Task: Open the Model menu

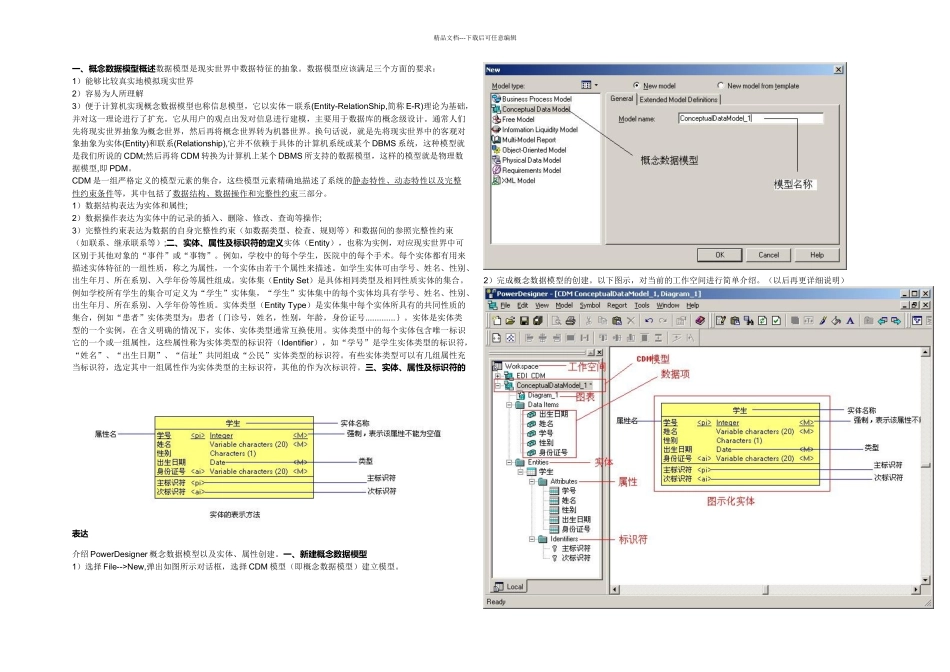Action: [563, 305]
